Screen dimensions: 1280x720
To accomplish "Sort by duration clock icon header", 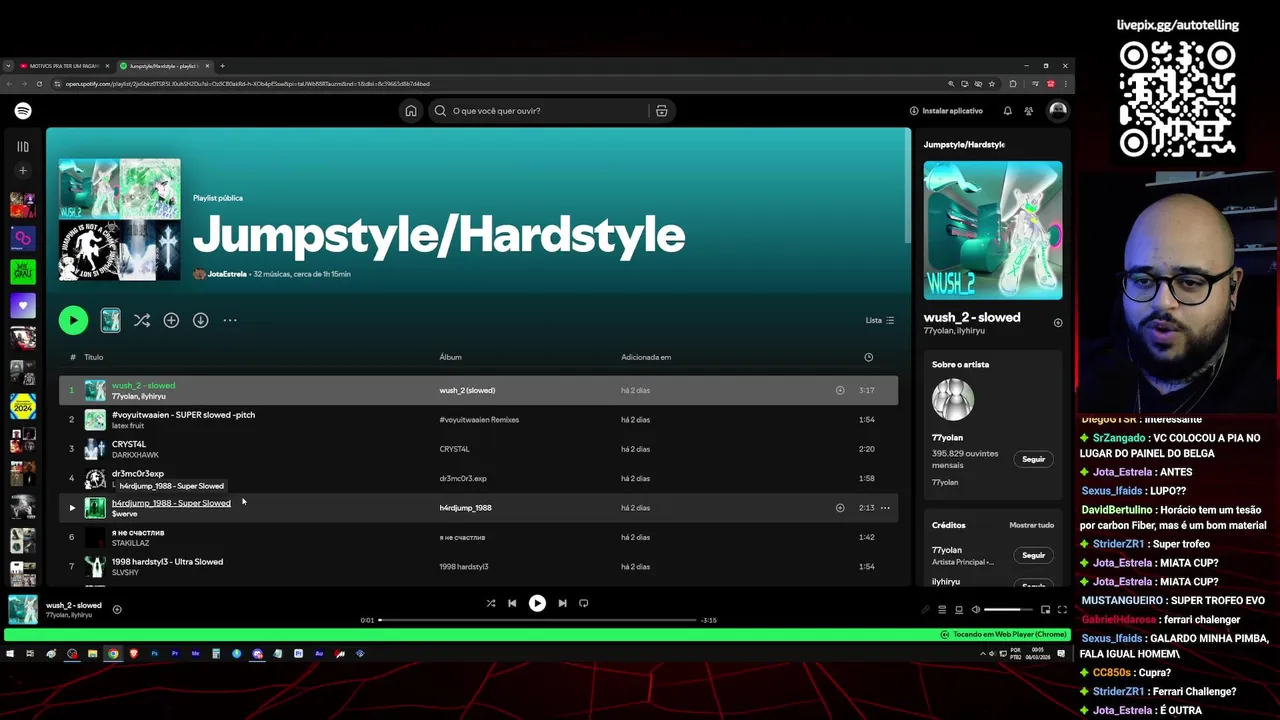I will coord(868,357).
